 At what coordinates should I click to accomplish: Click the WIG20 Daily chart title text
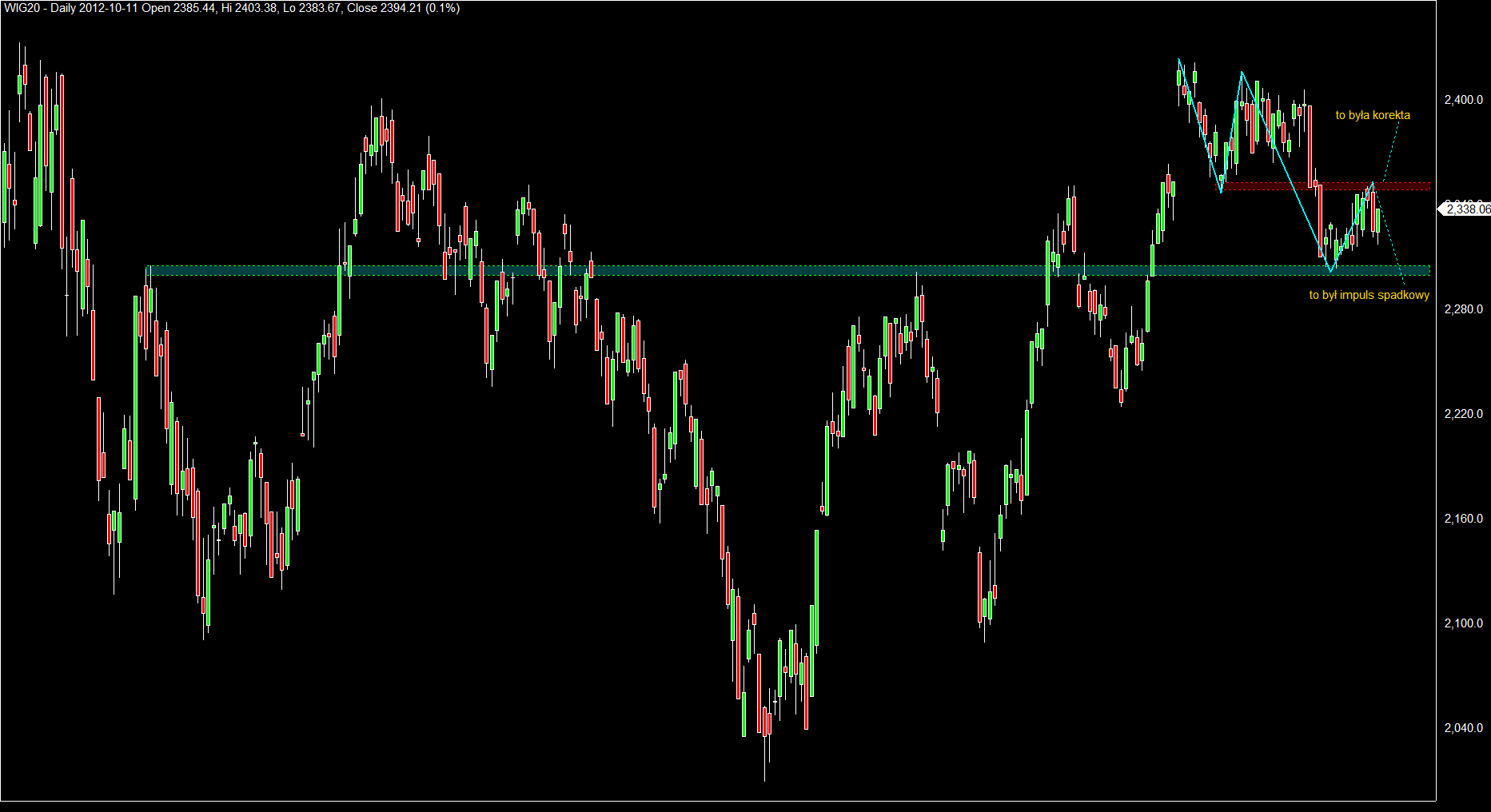coord(232,8)
